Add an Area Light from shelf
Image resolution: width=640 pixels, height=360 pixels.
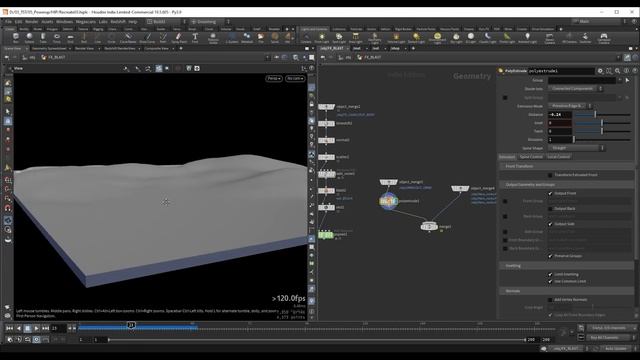(x=356, y=38)
